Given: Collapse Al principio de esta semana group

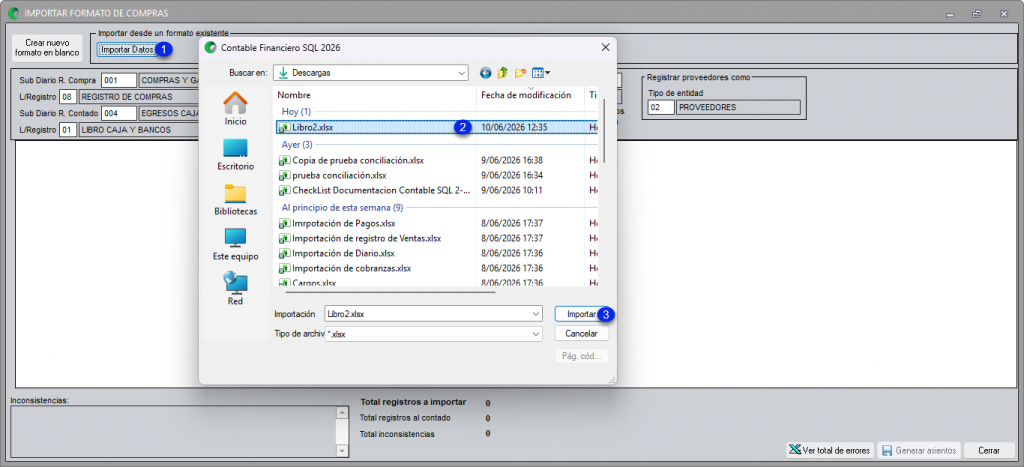Looking at the screenshot, I should pyautogui.click(x=342, y=208).
